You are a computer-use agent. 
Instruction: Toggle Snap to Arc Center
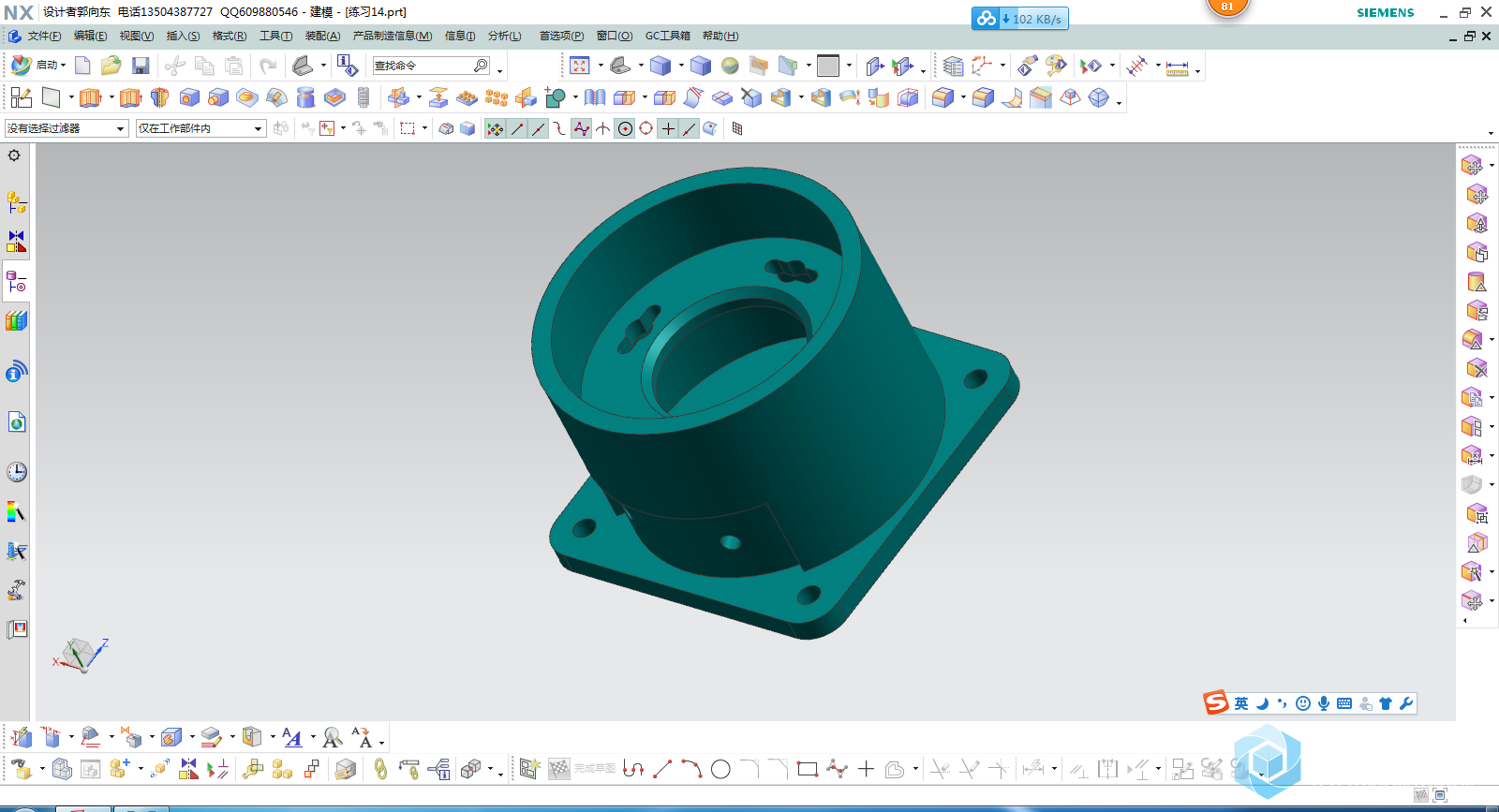tap(625, 129)
